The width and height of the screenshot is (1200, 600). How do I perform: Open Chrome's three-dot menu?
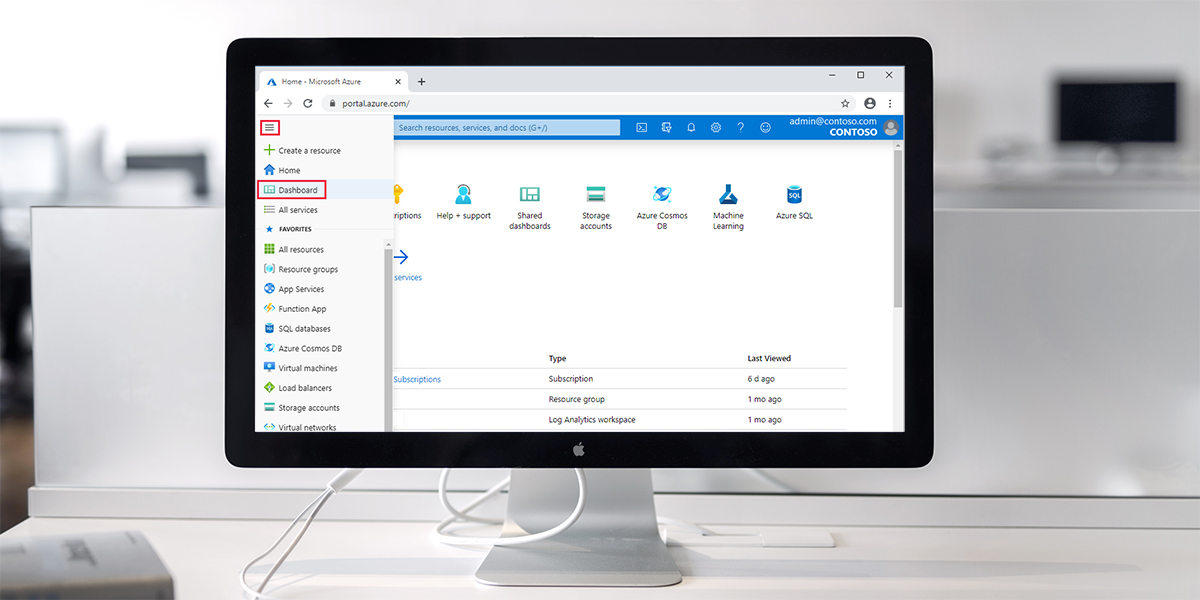[x=890, y=103]
